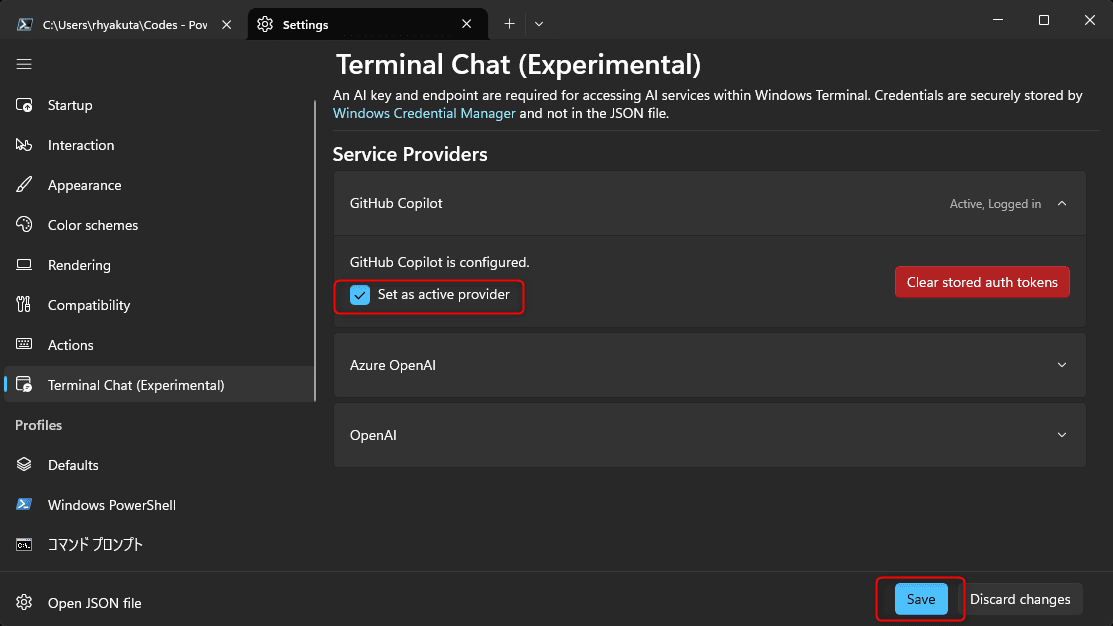This screenshot has height=626, width=1113.
Task: Open a new tab with plus button
Action: point(509,24)
